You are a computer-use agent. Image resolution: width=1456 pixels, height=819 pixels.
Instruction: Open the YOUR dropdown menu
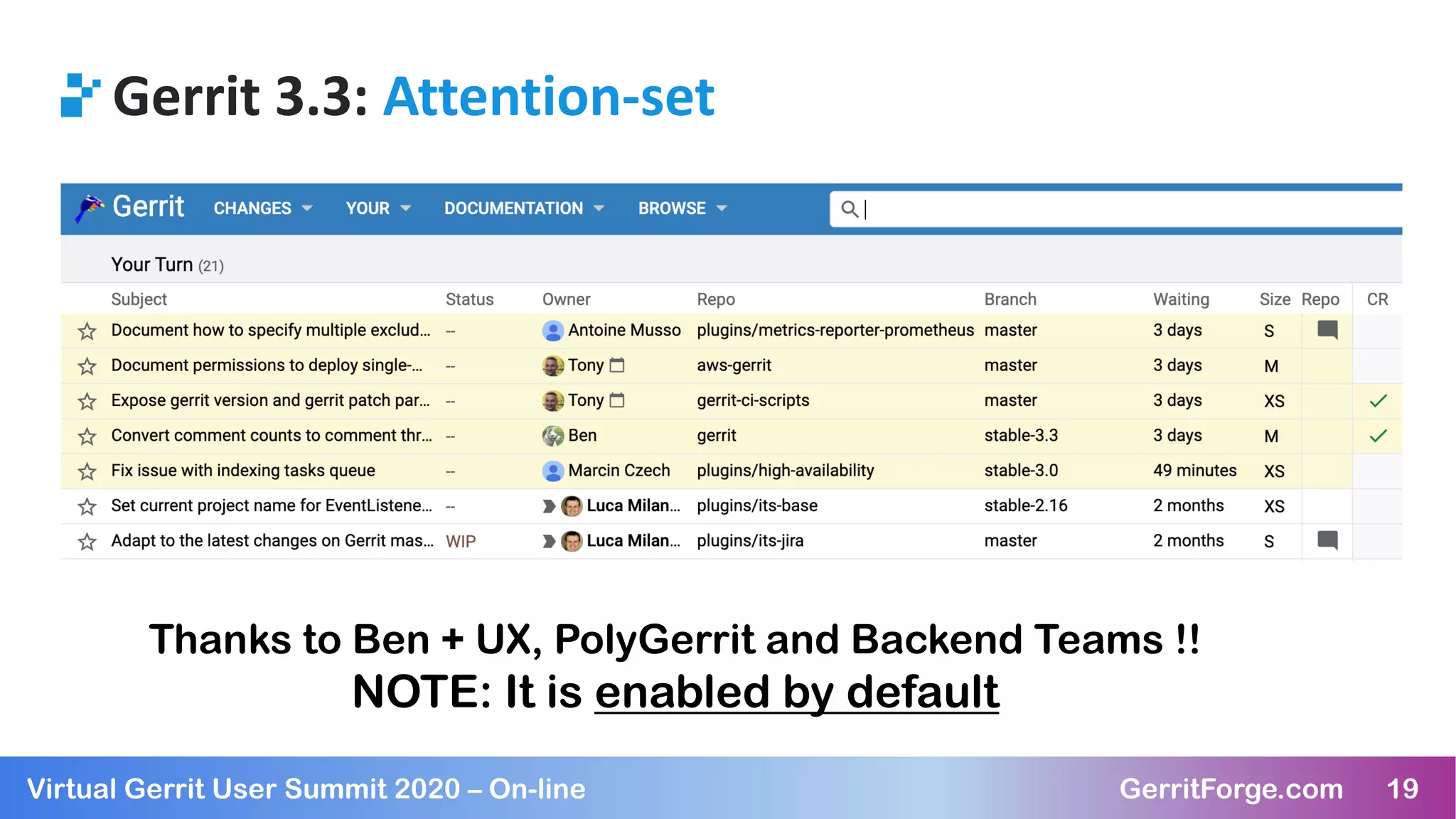pos(378,208)
